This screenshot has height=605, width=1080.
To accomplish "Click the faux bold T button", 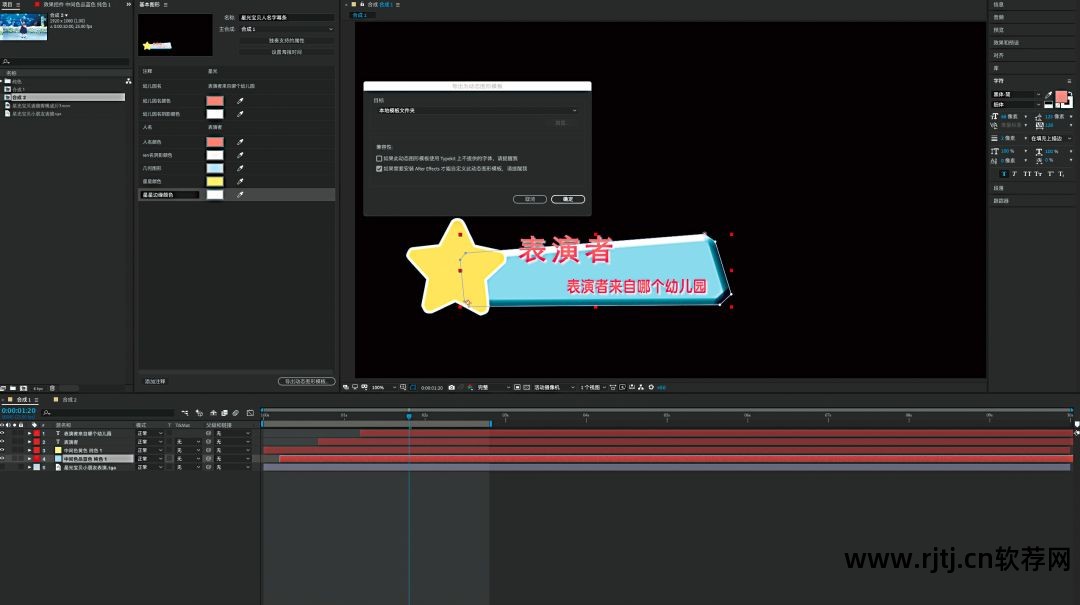I will tap(1004, 174).
